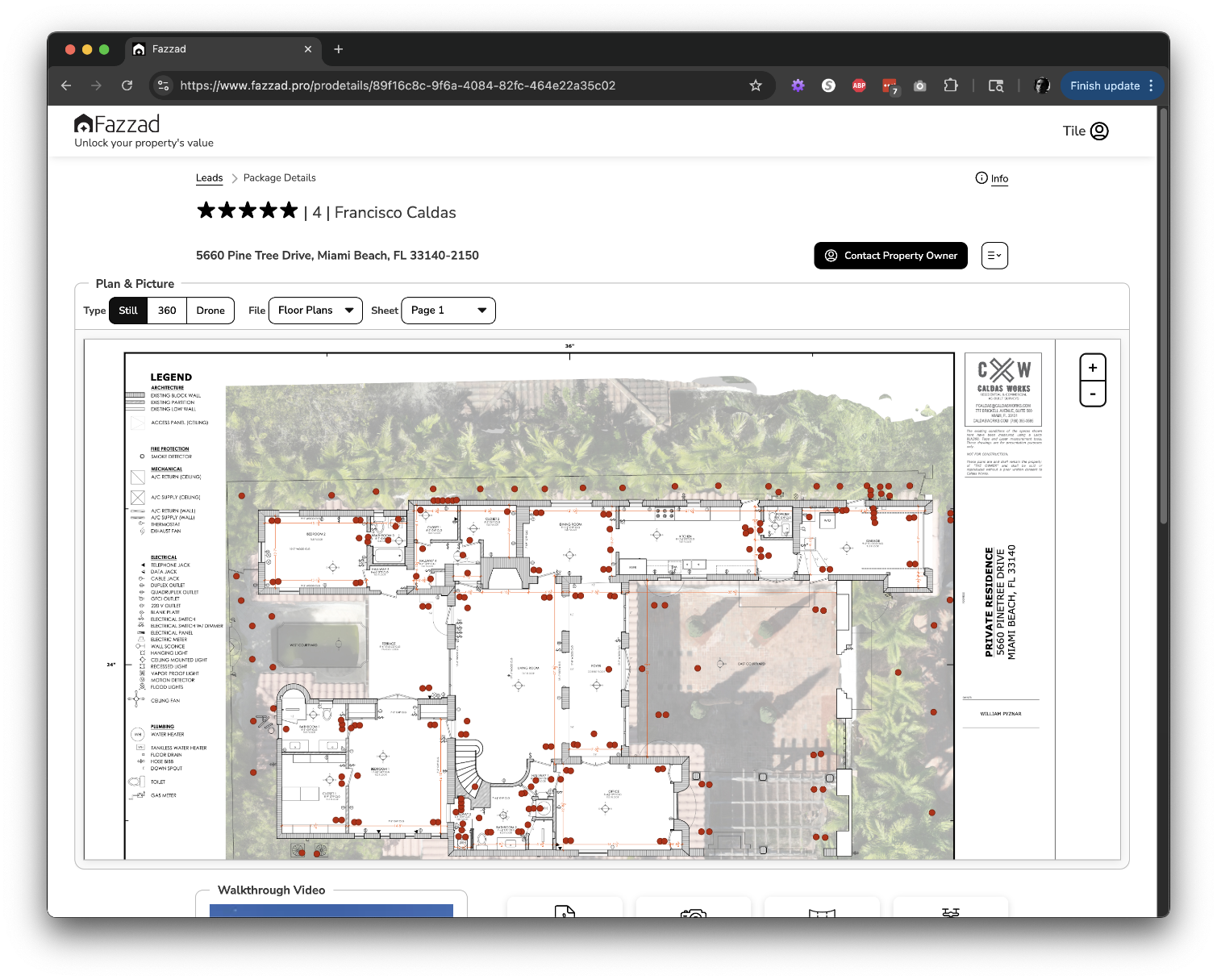Image resolution: width=1217 pixels, height=980 pixels.
Task: Click the Package Details breadcrumb text
Action: point(280,178)
